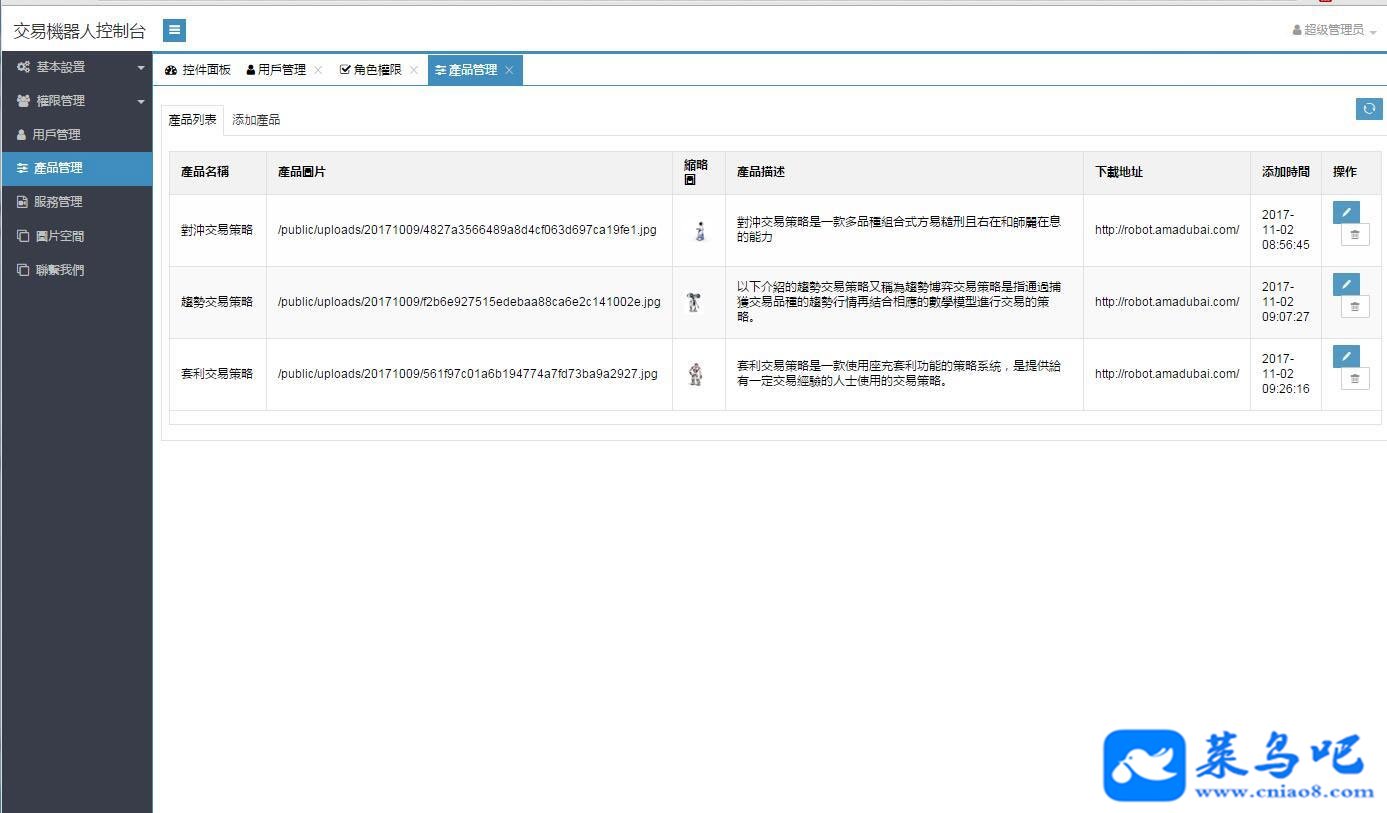Close the 用戶管理 tab
Screen dimensions: 1387x813
point(318,70)
